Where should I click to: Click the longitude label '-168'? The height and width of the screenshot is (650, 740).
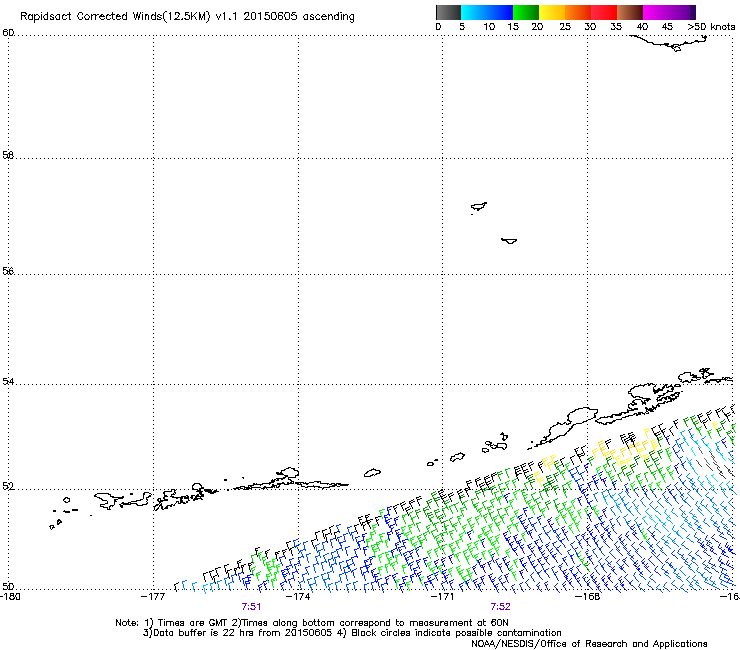point(587,596)
